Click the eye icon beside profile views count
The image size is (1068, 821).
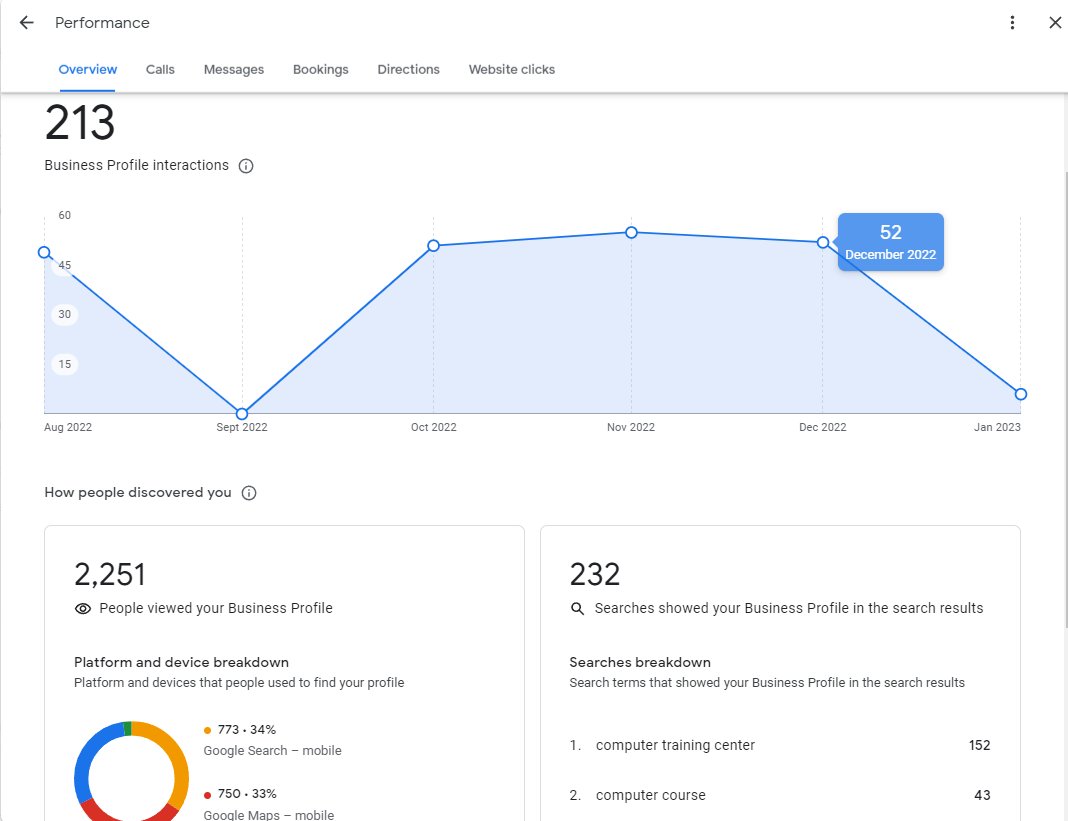82,608
